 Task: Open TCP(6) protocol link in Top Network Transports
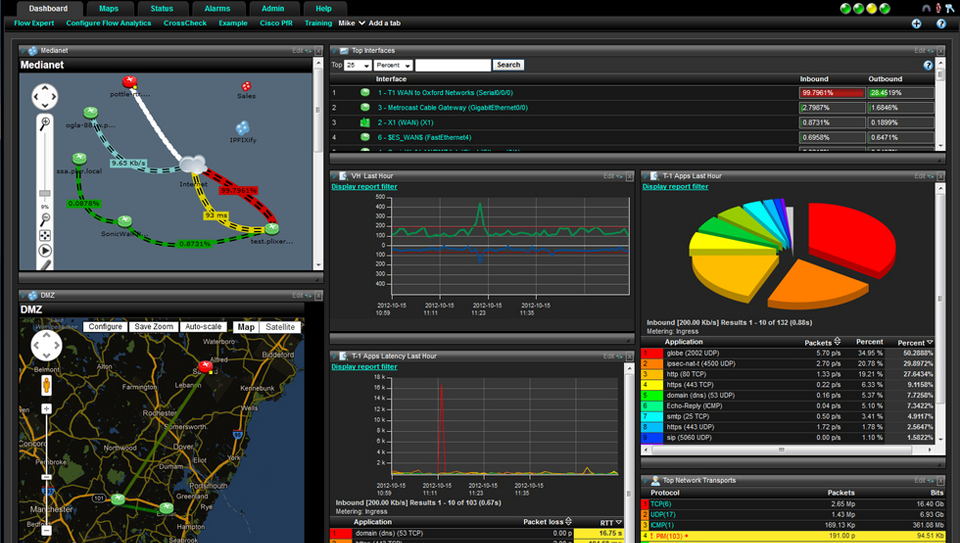click(661, 504)
